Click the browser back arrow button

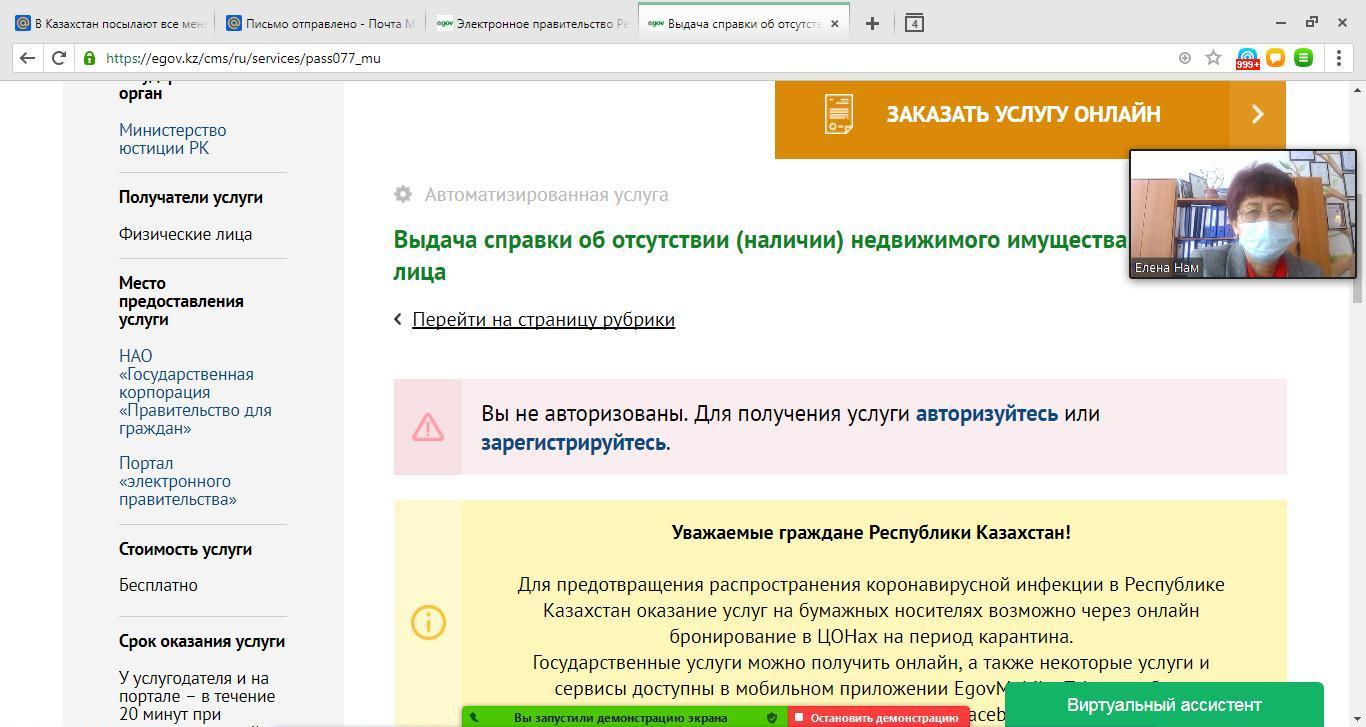pos(28,58)
